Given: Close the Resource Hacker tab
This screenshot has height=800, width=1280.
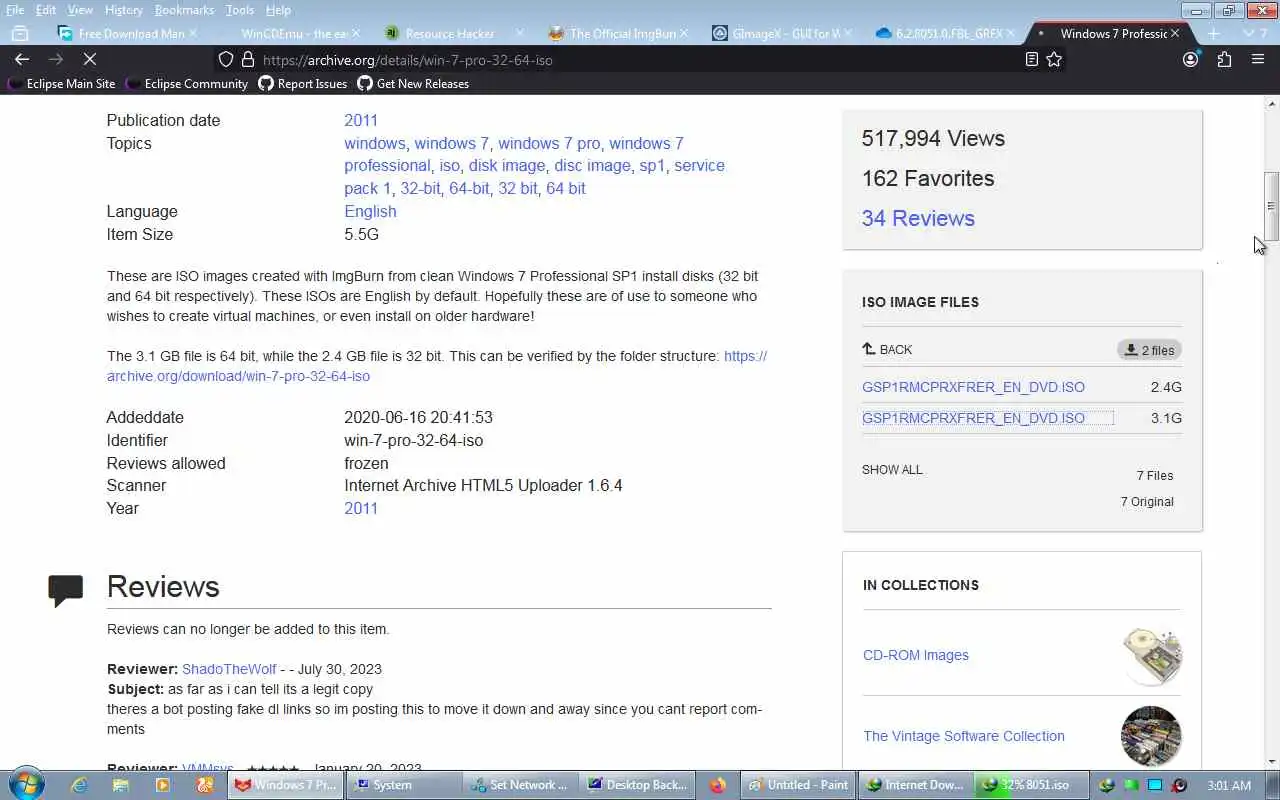Looking at the screenshot, I should (519, 33).
